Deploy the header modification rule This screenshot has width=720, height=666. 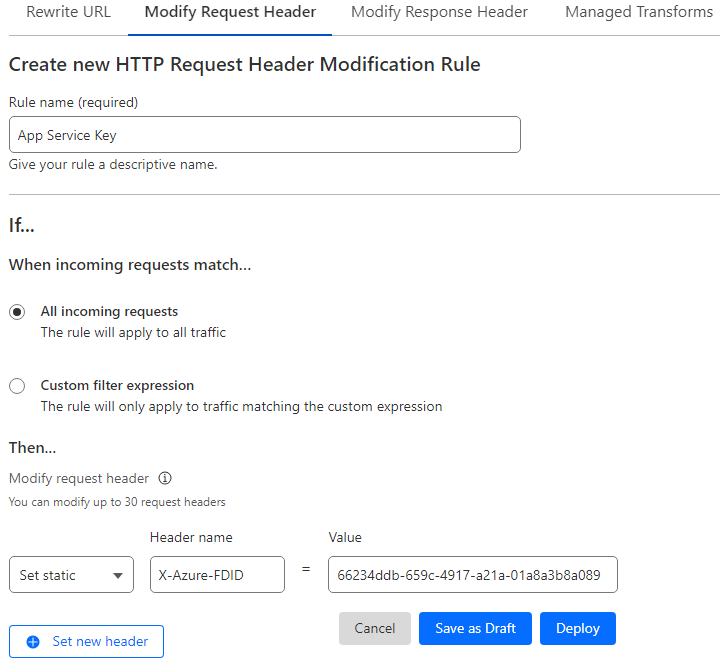tap(578, 628)
